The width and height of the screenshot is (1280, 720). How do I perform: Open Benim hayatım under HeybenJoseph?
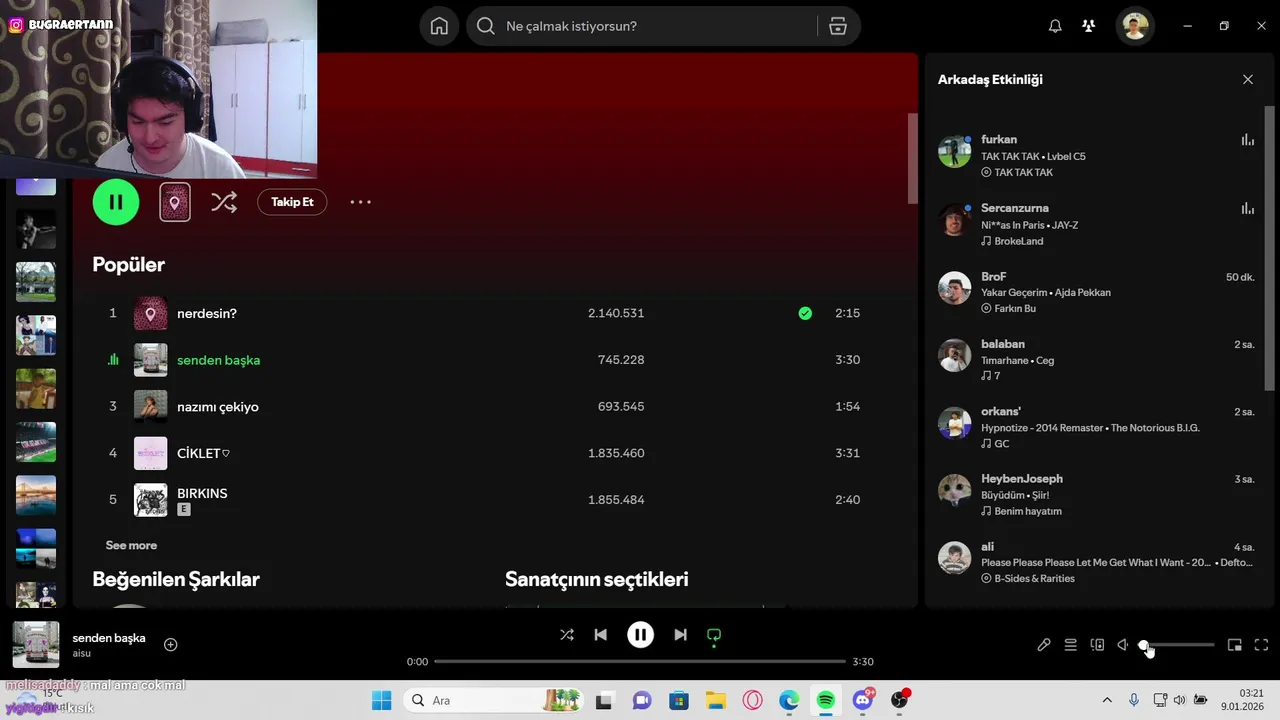tap(1027, 511)
